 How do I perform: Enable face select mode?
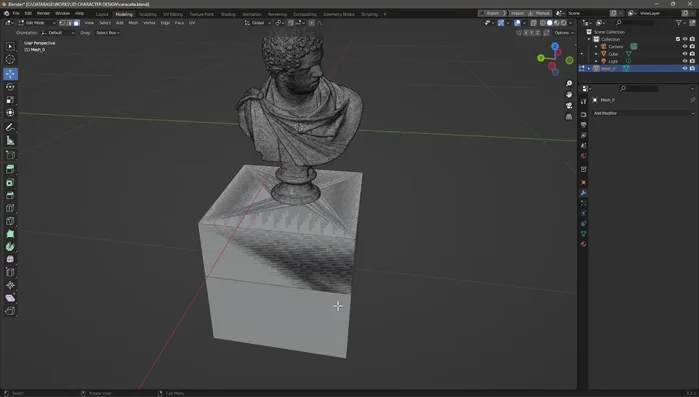77,23
